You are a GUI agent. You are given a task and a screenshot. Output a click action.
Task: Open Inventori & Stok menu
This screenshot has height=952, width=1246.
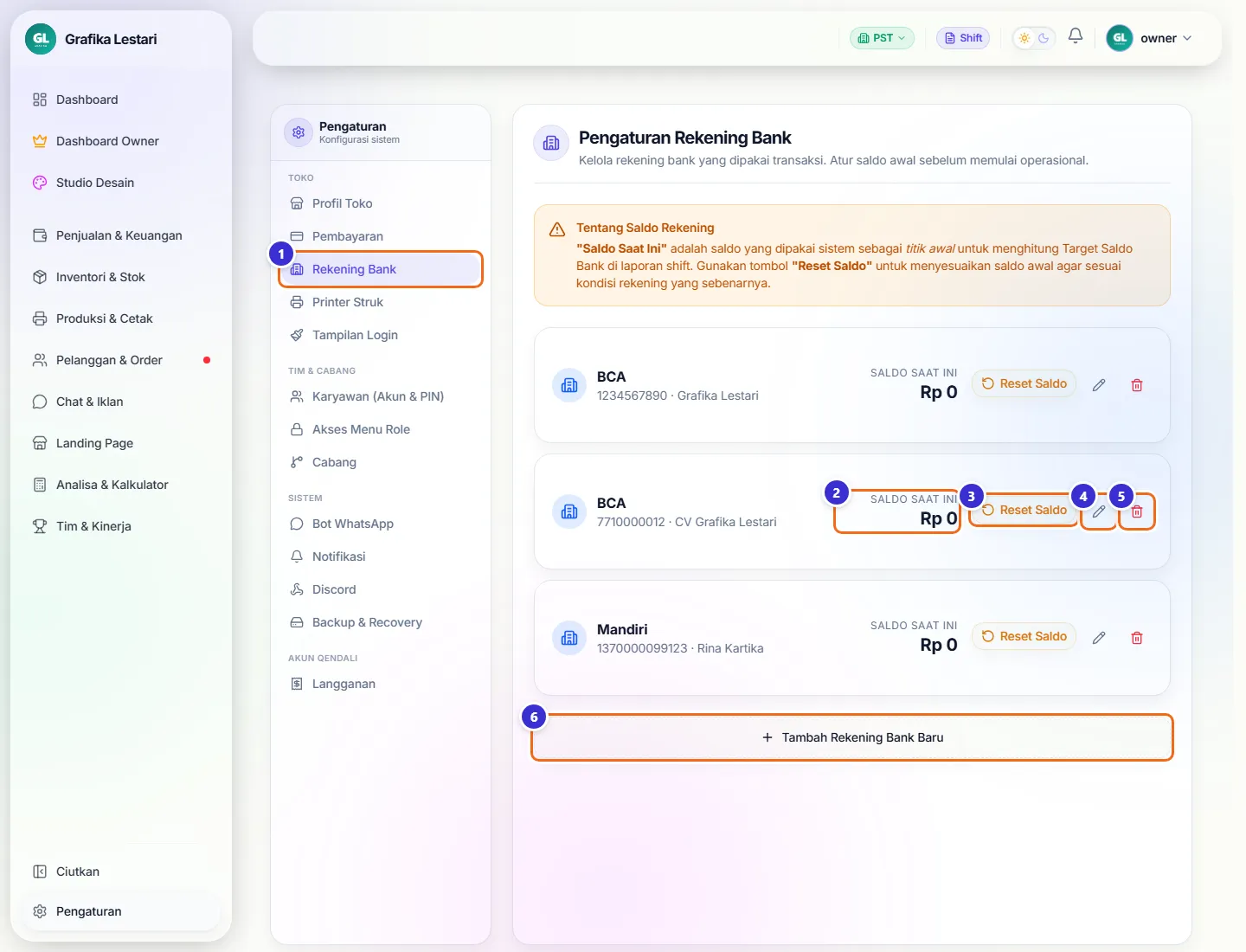121,277
